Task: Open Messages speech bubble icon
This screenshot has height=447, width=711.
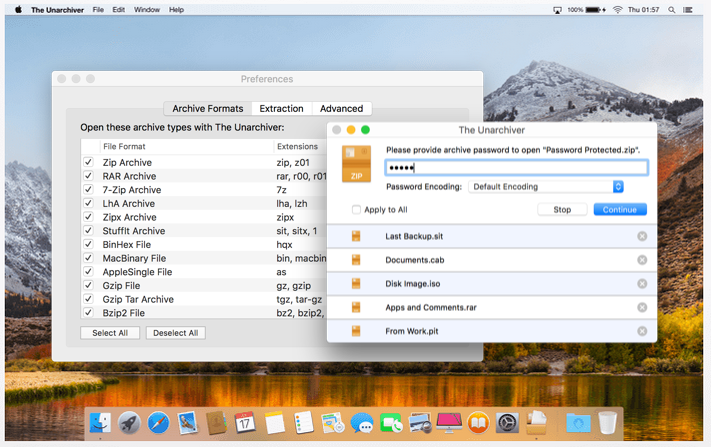Action: pos(362,423)
